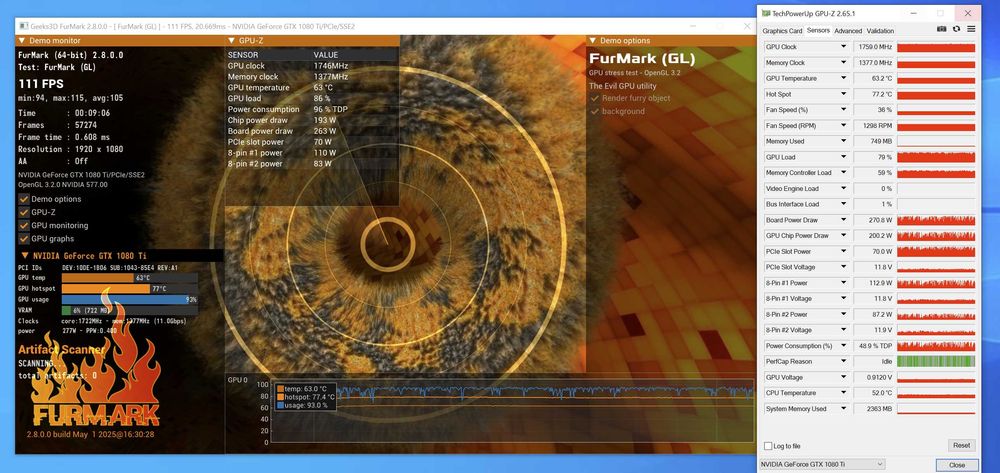Screen dimensions: 1000x473
Task: Click the 'hotspot: 77.4 °C' graph legend entry
Action: click(x=306, y=397)
